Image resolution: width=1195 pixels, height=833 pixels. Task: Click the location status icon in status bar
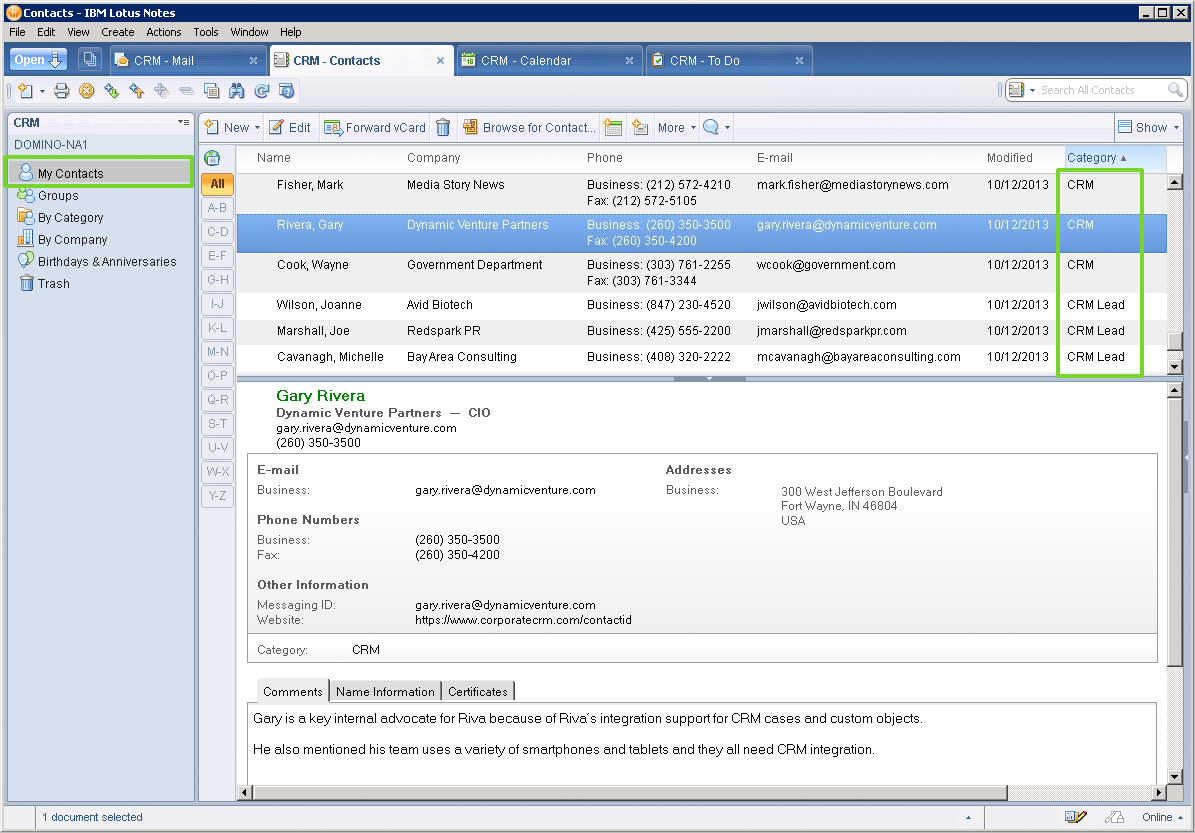coord(1113,817)
